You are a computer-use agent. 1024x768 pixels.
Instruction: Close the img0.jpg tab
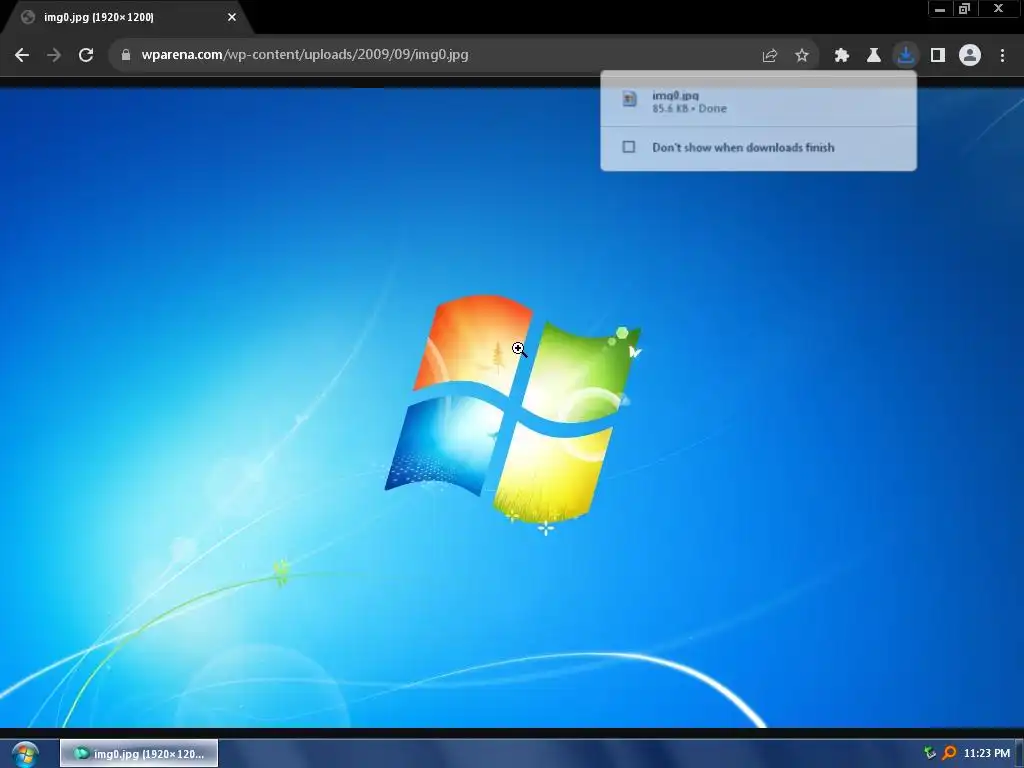[232, 17]
